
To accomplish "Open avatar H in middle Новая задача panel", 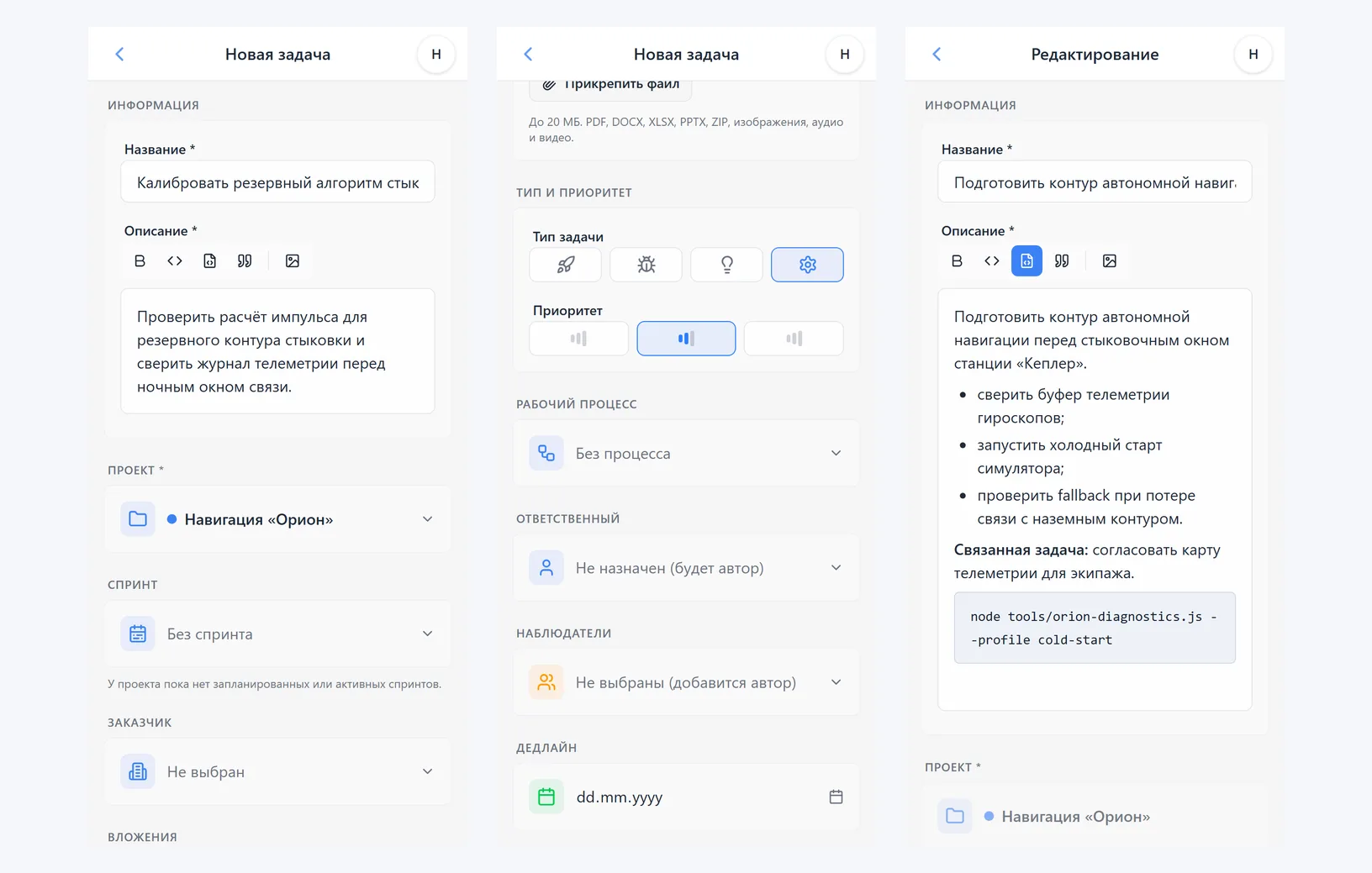I will click(845, 54).
